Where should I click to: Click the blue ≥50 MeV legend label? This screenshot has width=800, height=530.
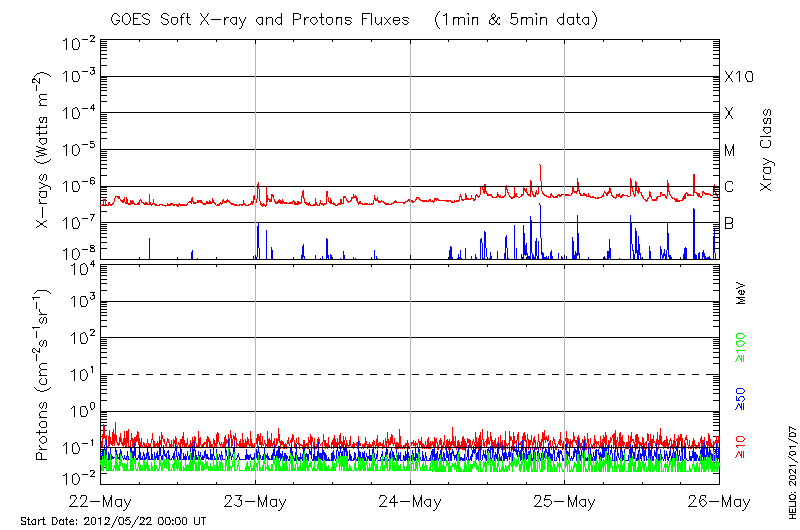740,398
